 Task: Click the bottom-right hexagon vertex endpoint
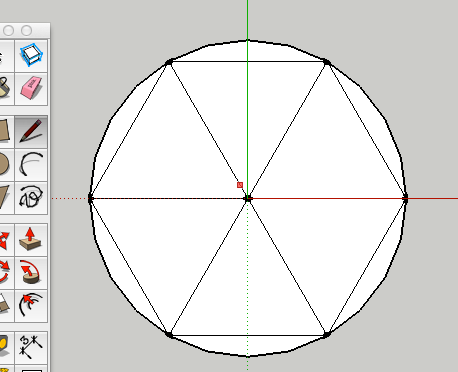click(x=327, y=335)
